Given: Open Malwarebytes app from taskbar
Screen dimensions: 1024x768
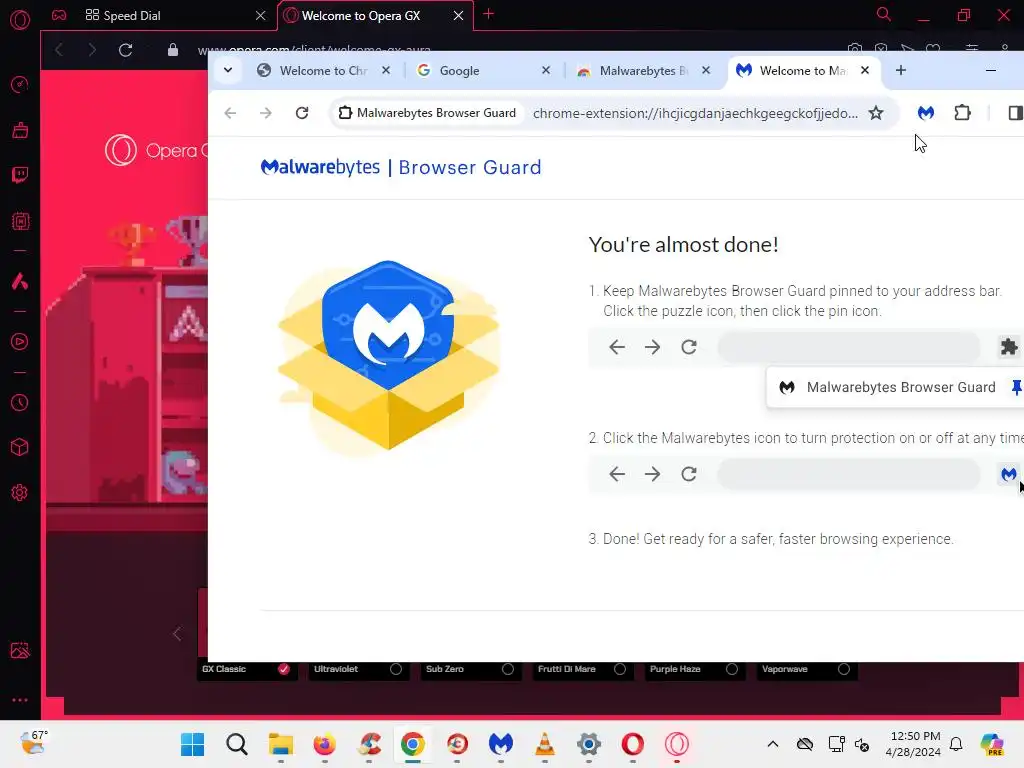Looking at the screenshot, I should 501,744.
